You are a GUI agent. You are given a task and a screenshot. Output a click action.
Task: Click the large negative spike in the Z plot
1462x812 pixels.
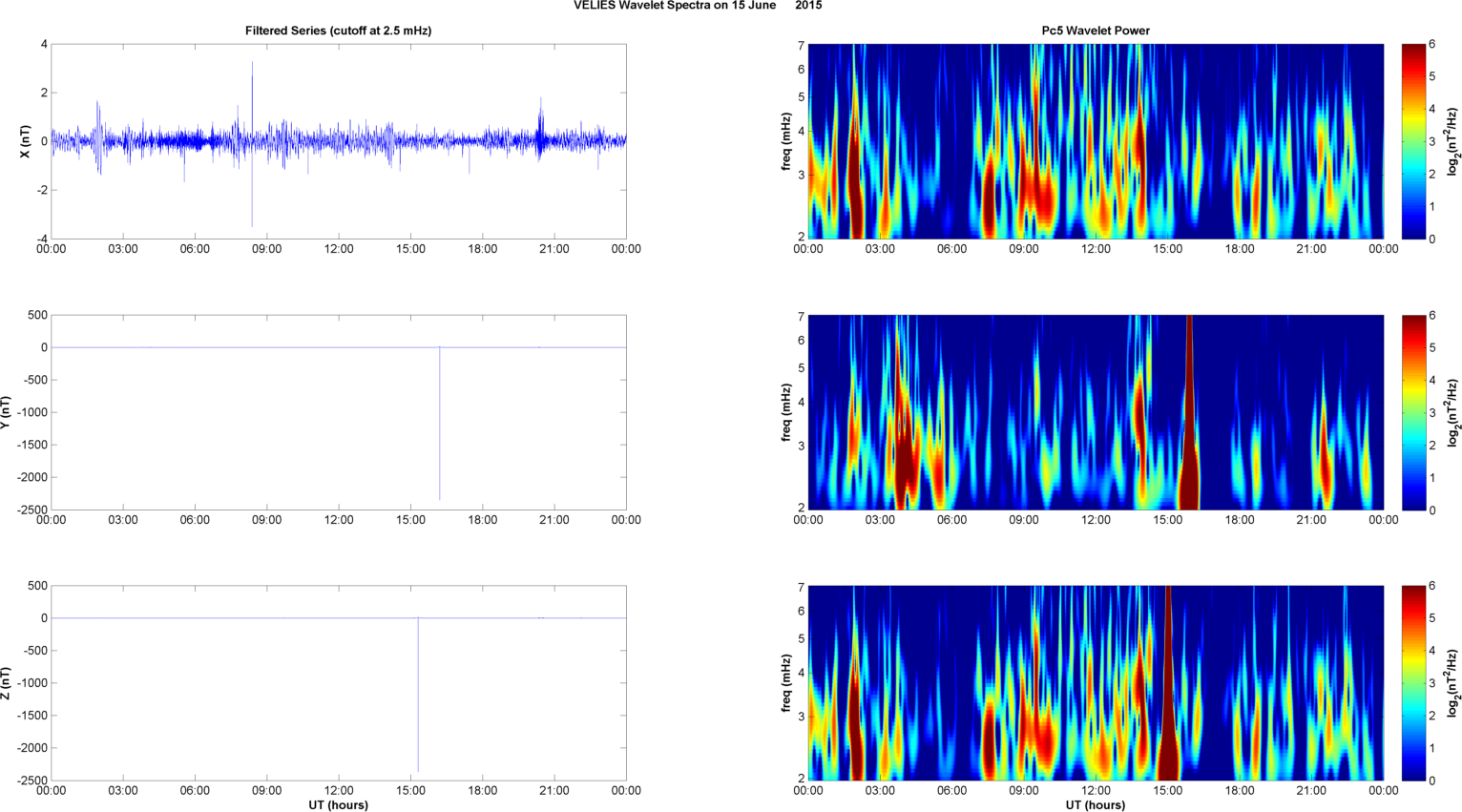(x=418, y=695)
